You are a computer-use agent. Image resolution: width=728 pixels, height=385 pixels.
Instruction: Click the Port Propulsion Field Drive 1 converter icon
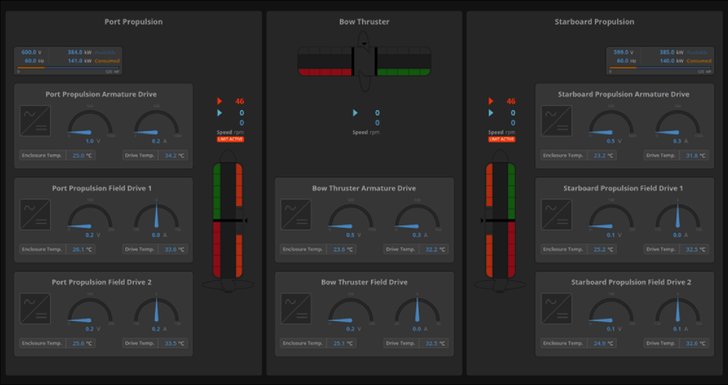35,215
